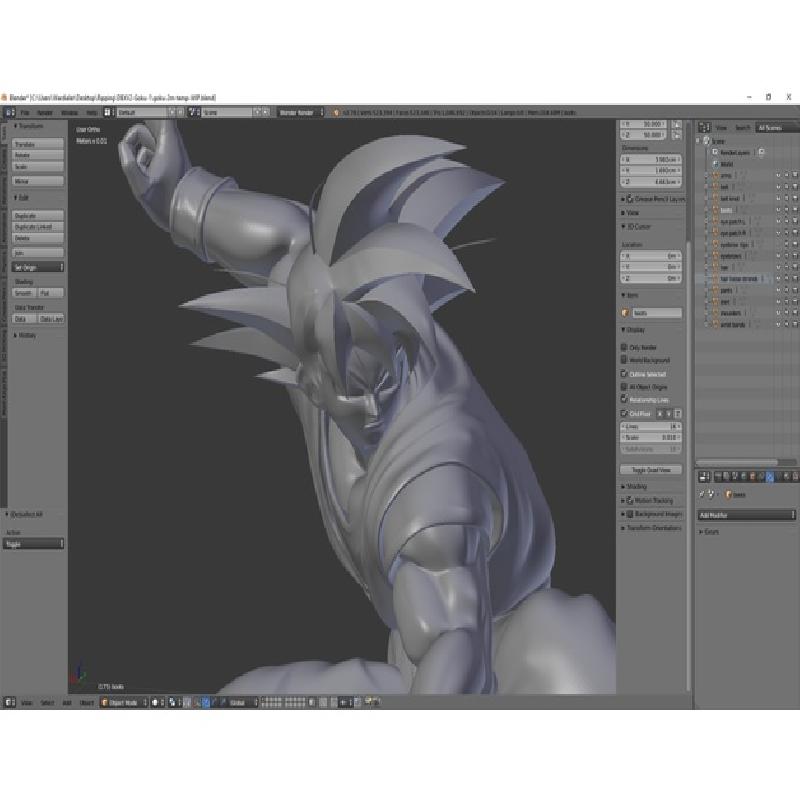Screen dimensions: 800x800
Task: Toggle render camera icon for arms row
Action: [795, 176]
